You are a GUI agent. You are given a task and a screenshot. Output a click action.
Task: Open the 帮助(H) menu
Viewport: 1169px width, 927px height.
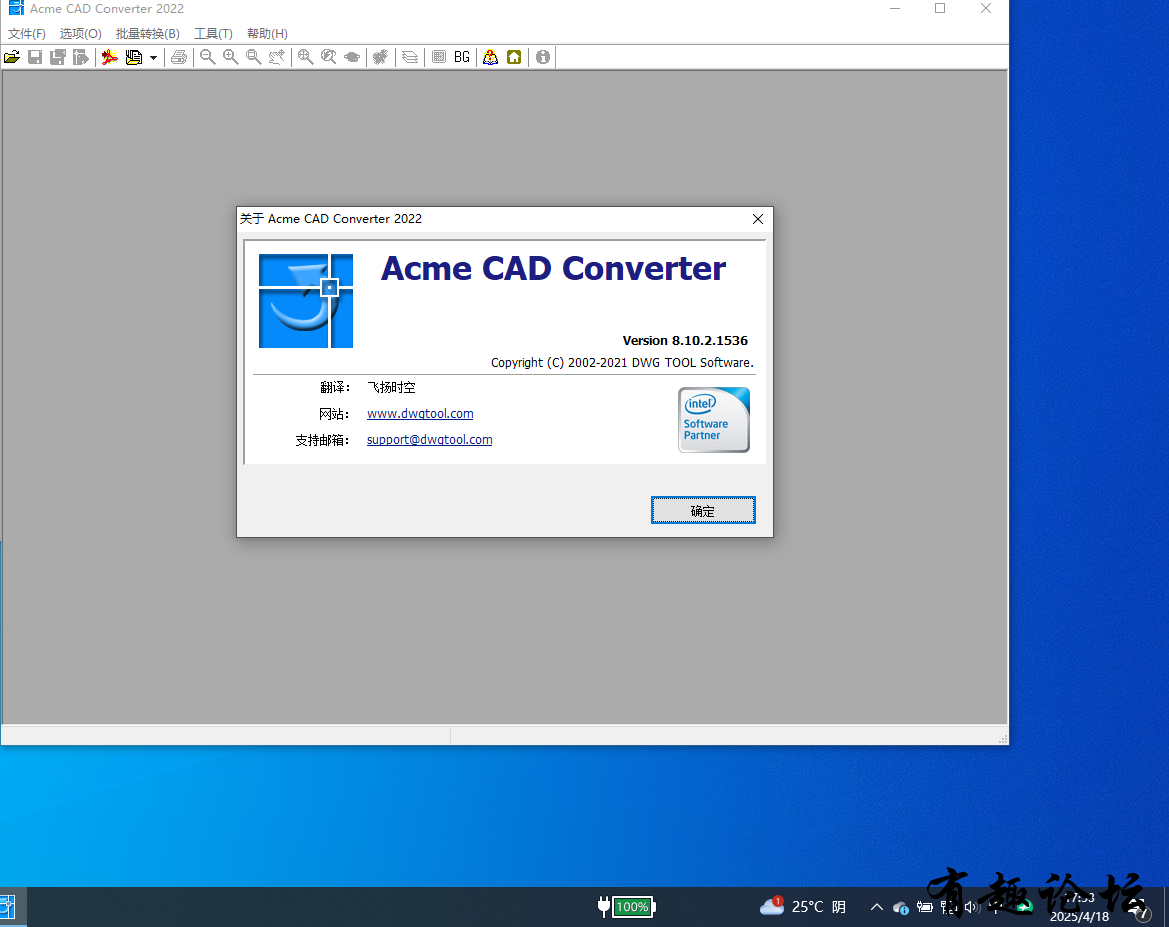[x=267, y=34]
